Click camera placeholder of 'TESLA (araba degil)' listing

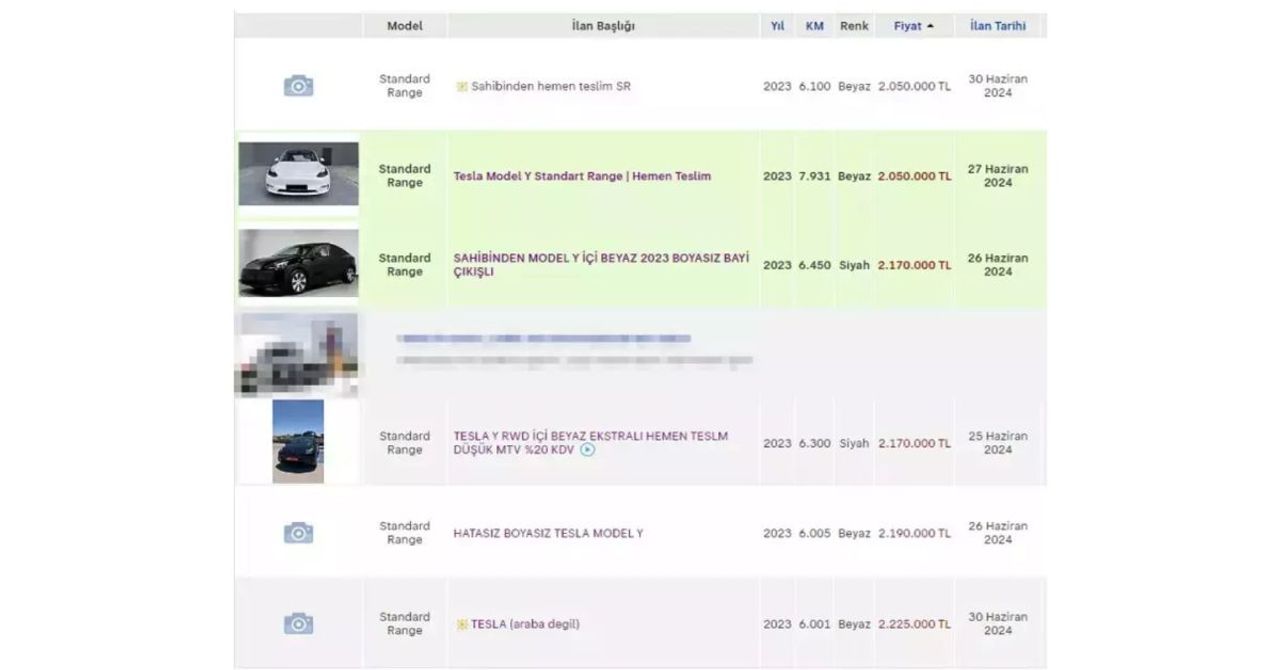[298, 624]
